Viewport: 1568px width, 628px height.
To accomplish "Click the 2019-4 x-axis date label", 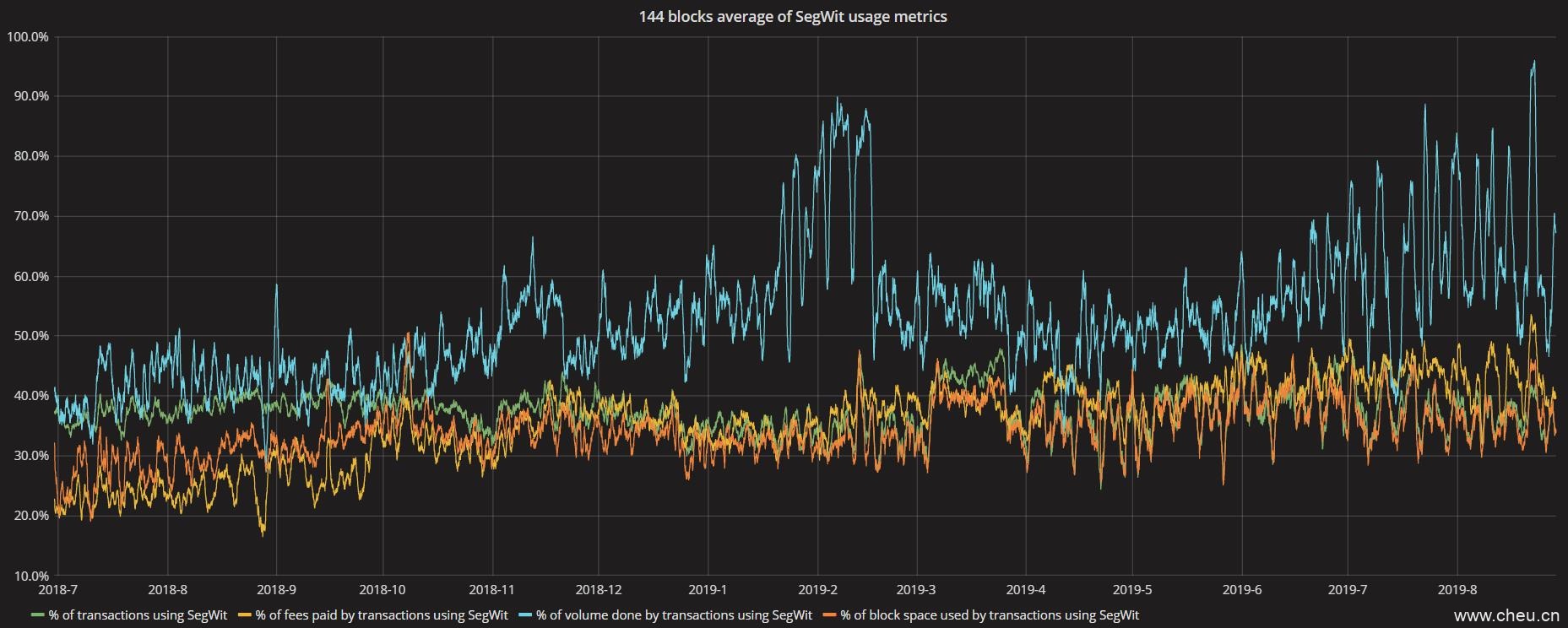I will pyautogui.click(x=1026, y=589).
